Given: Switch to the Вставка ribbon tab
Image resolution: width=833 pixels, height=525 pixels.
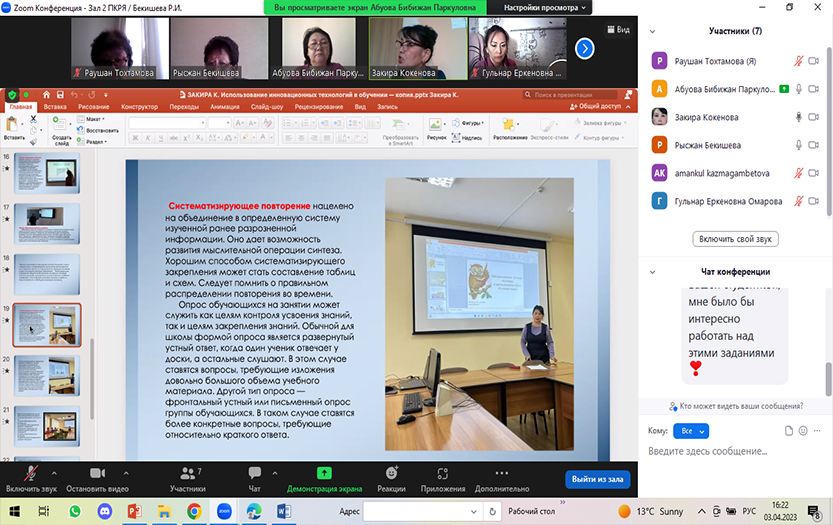Looking at the screenshot, I should [55, 106].
